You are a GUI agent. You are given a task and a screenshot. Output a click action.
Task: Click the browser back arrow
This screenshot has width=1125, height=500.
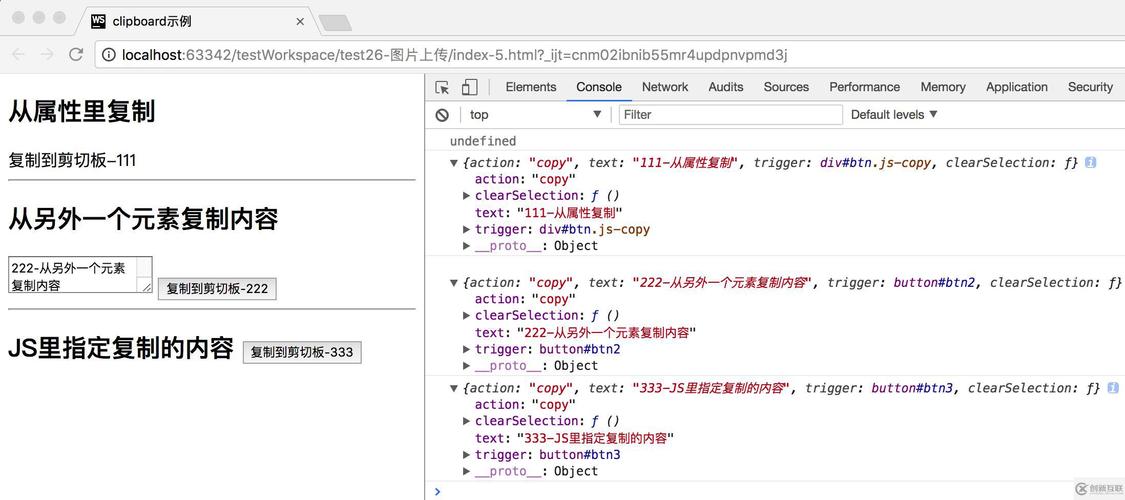[19, 55]
